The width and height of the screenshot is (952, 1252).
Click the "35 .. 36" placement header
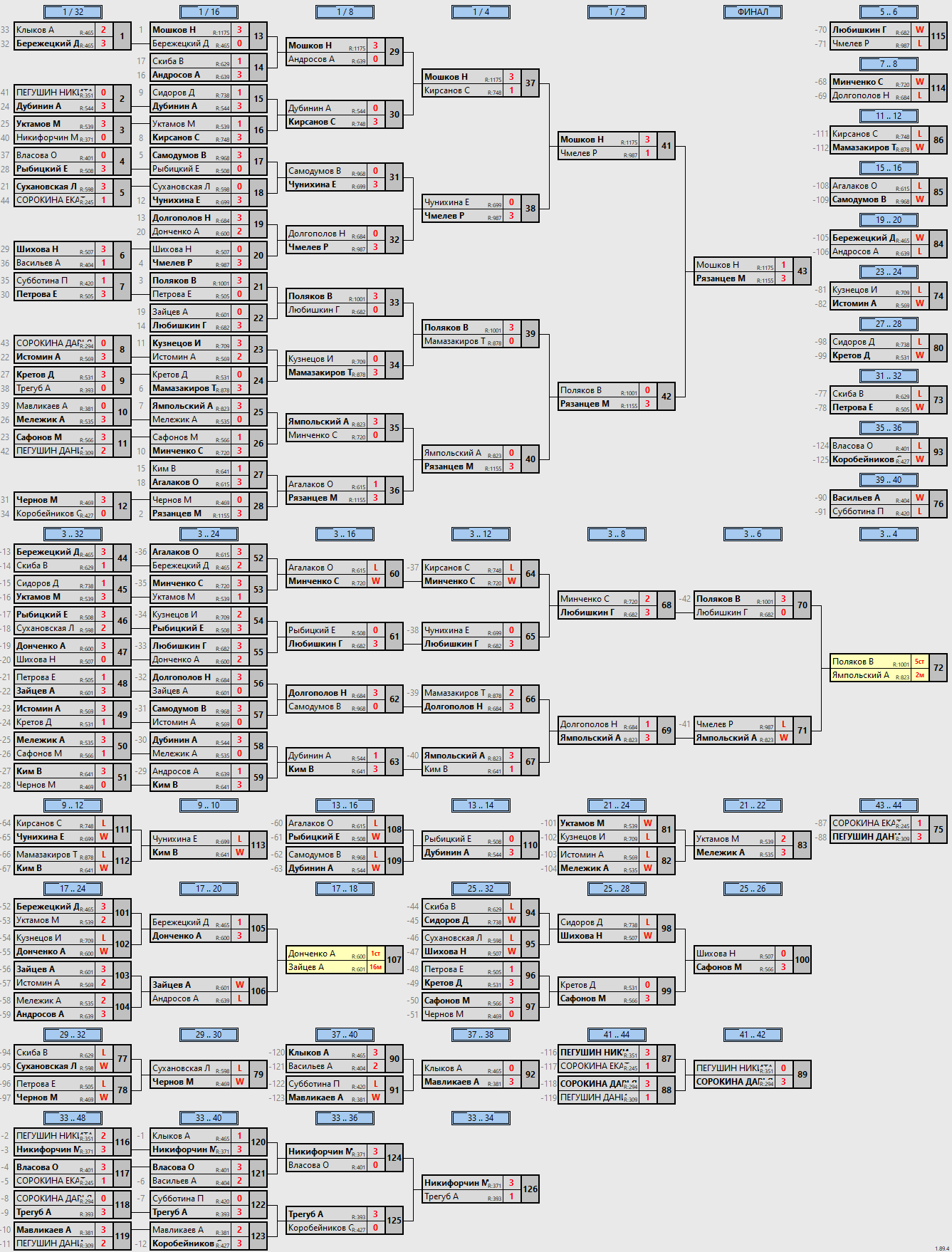tap(889, 428)
